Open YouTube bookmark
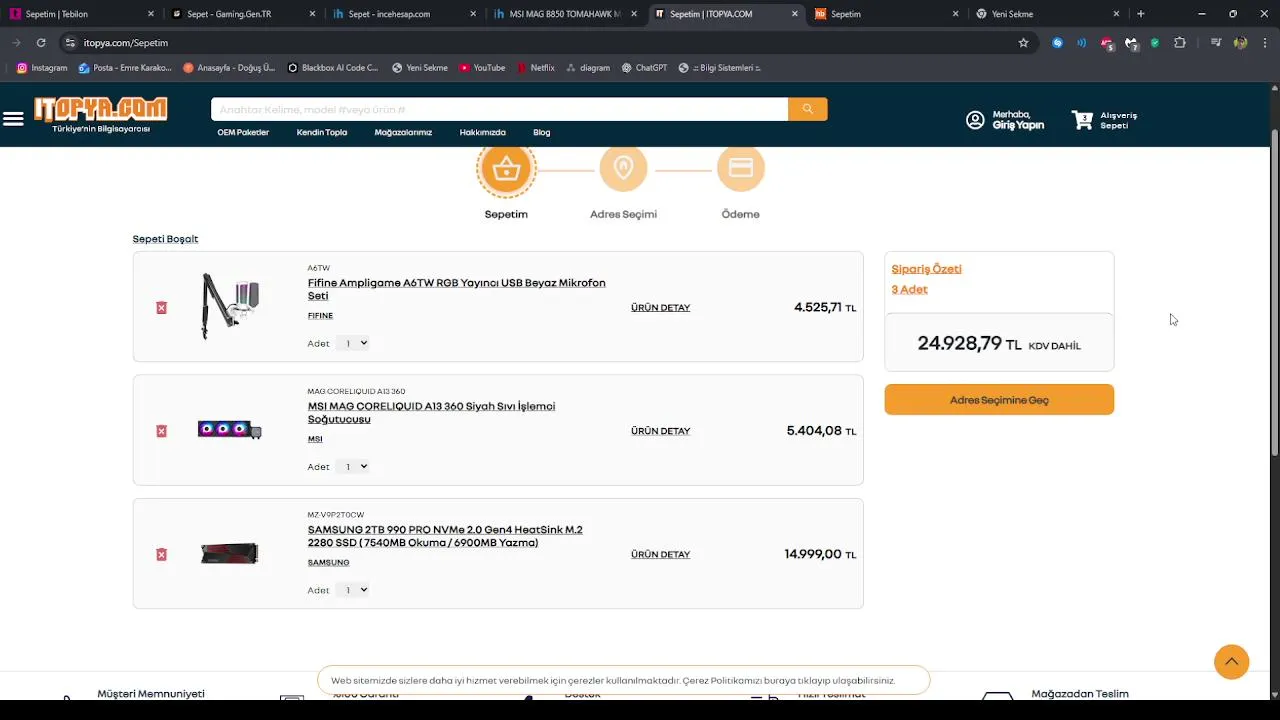Screen dimensions: 1280x720 pos(482,68)
